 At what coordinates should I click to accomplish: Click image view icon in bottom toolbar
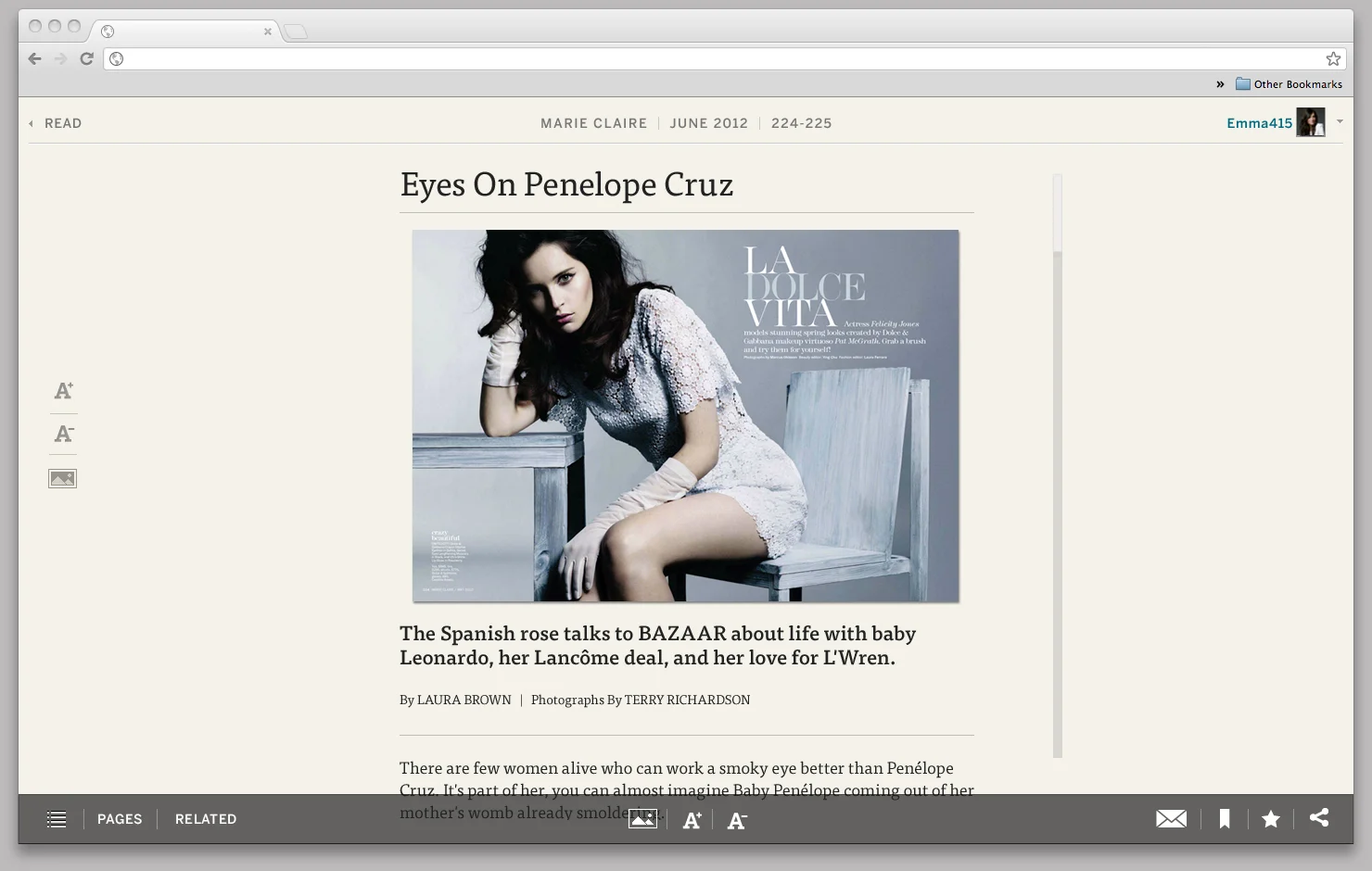(642, 819)
